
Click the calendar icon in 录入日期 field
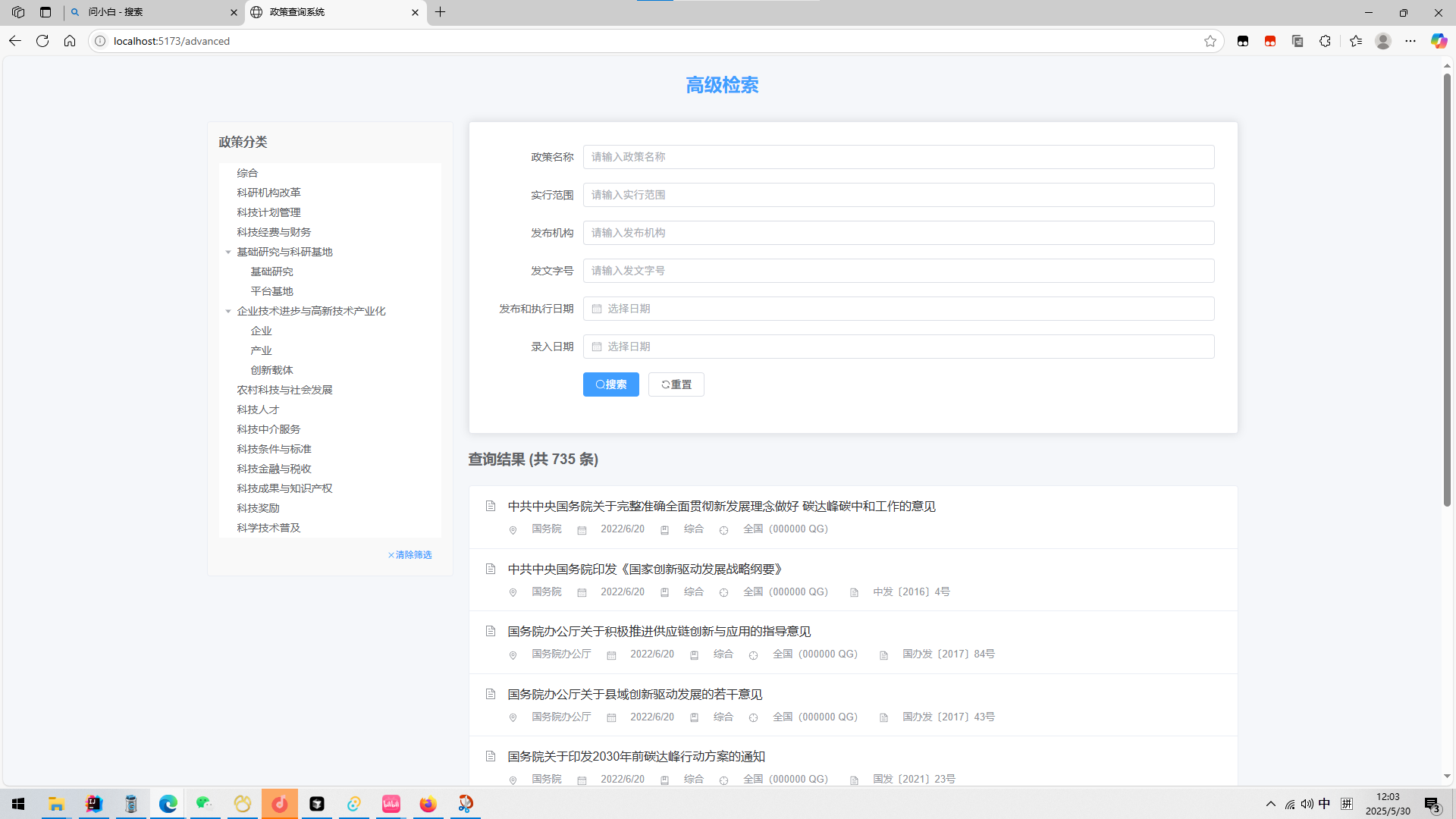[597, 347]
